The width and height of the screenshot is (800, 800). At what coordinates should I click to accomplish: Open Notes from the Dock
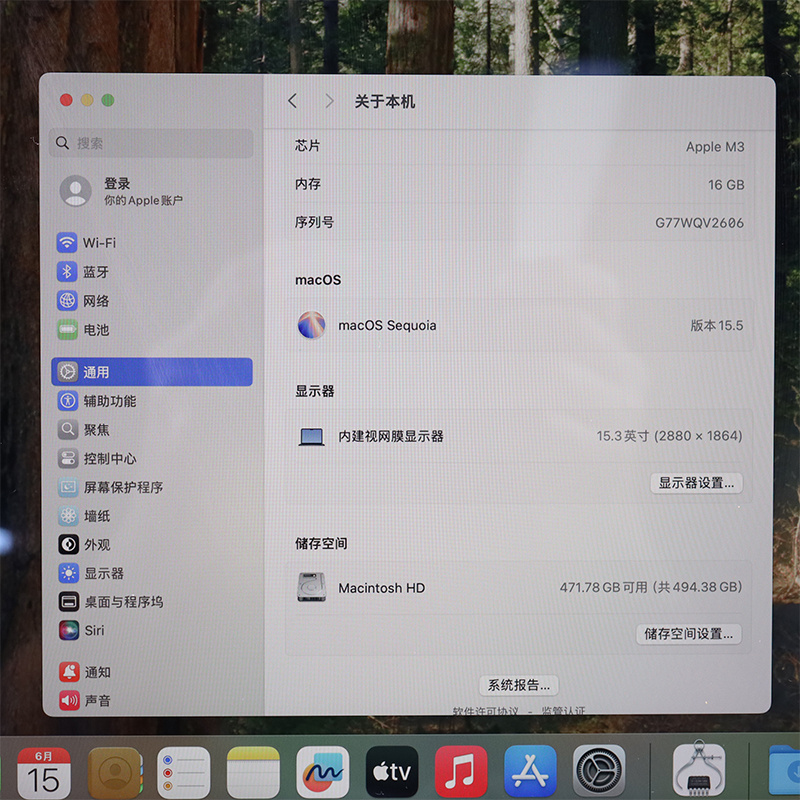[x=254, y=772]
